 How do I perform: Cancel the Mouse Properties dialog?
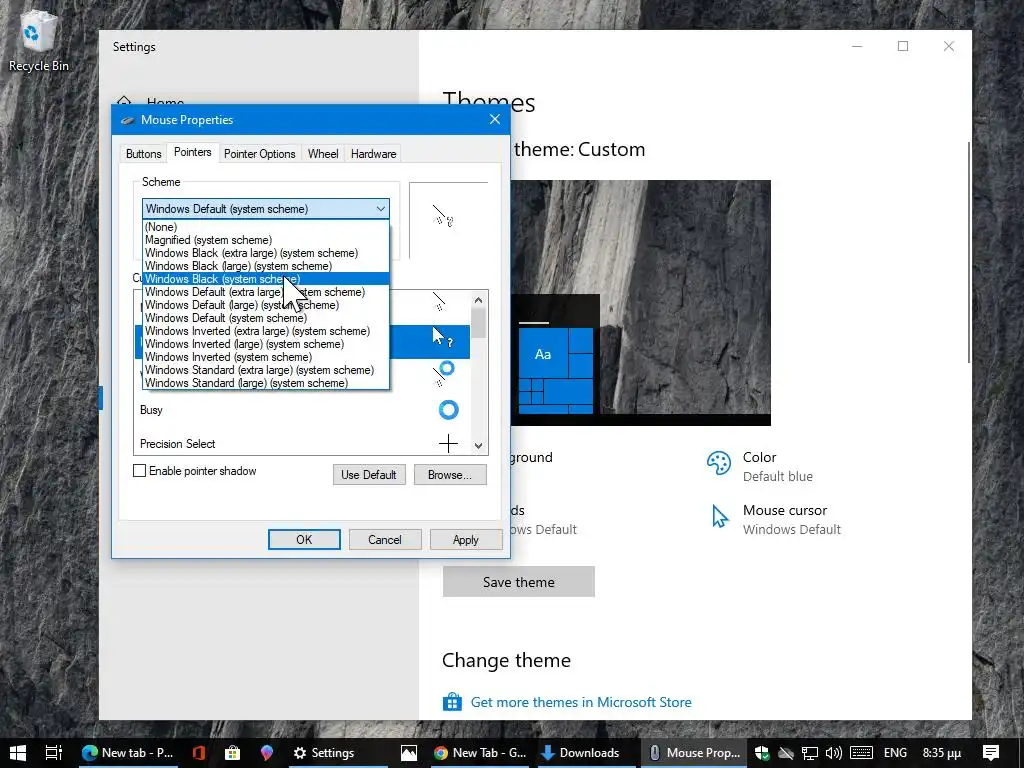point(385,539)
